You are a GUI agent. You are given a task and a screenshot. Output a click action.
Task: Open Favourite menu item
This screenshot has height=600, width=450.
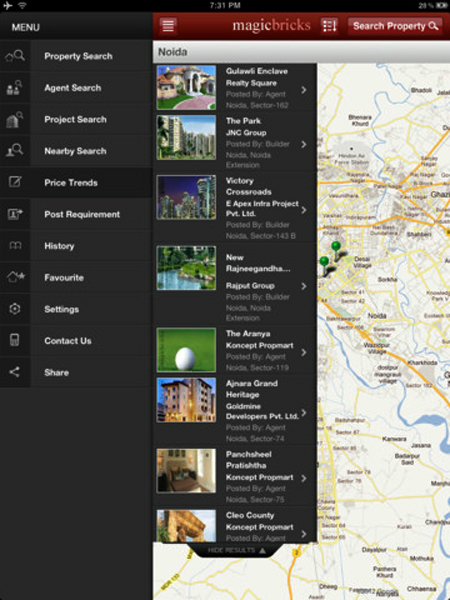tap(76, 277)
